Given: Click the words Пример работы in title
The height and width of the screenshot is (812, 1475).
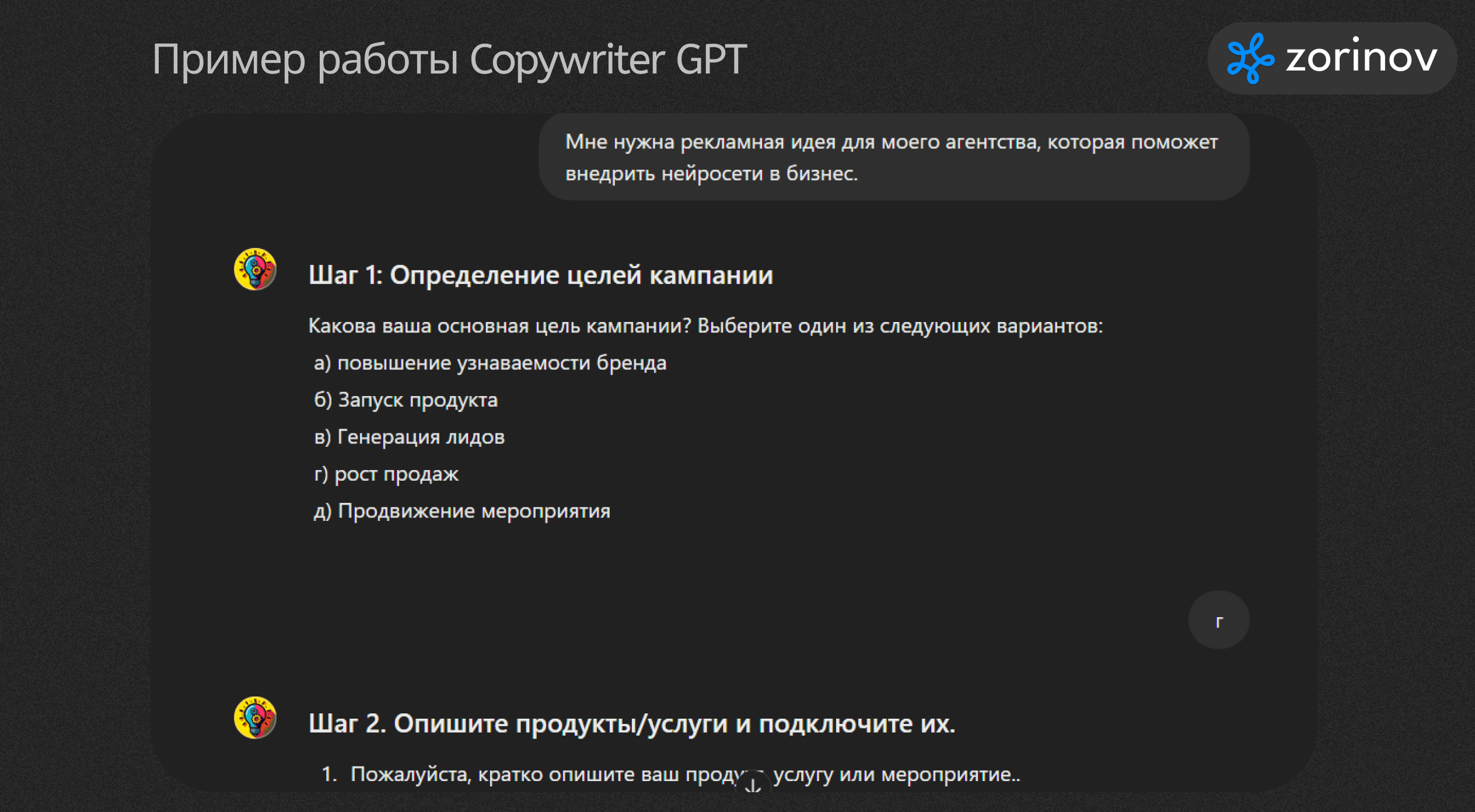Looking at the screenshot, I should 305,60.
